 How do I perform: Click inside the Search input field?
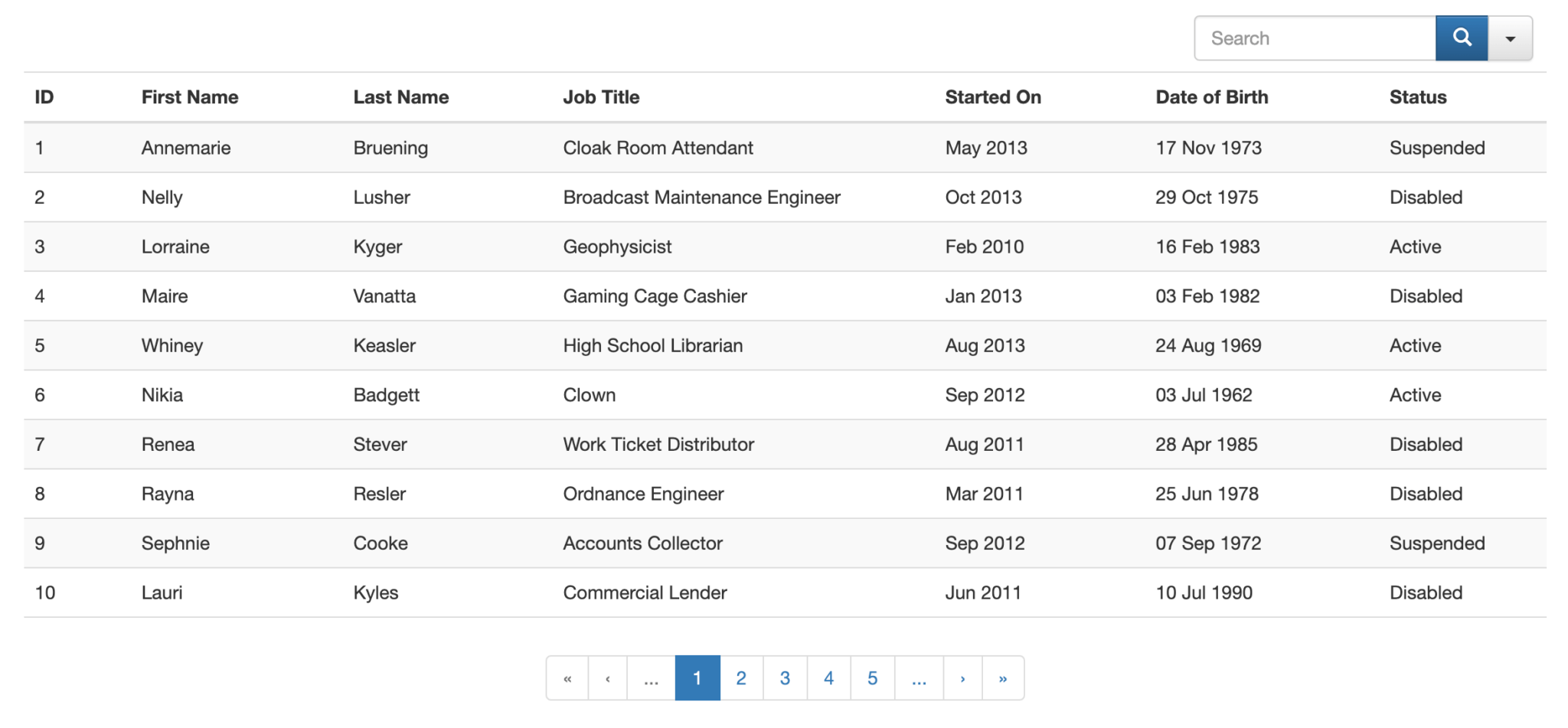(1314, 38)
